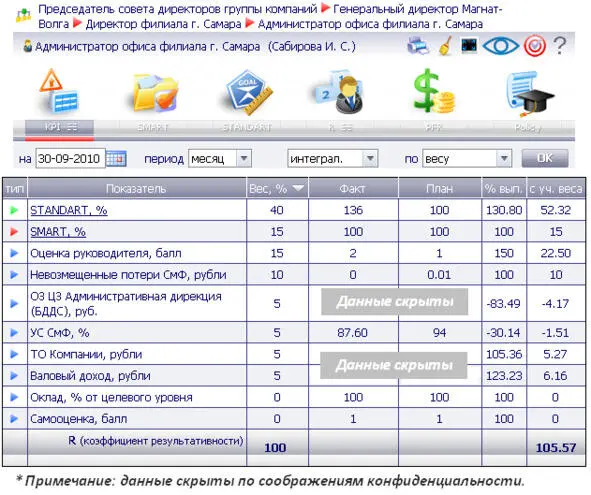Go to Администратор офиса breadcrumb link
591x495 pixels.
coord(370,24)
